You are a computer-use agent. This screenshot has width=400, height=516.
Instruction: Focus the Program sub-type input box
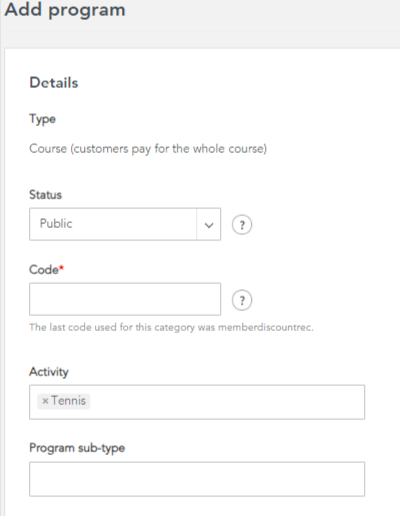coord(197,479)
